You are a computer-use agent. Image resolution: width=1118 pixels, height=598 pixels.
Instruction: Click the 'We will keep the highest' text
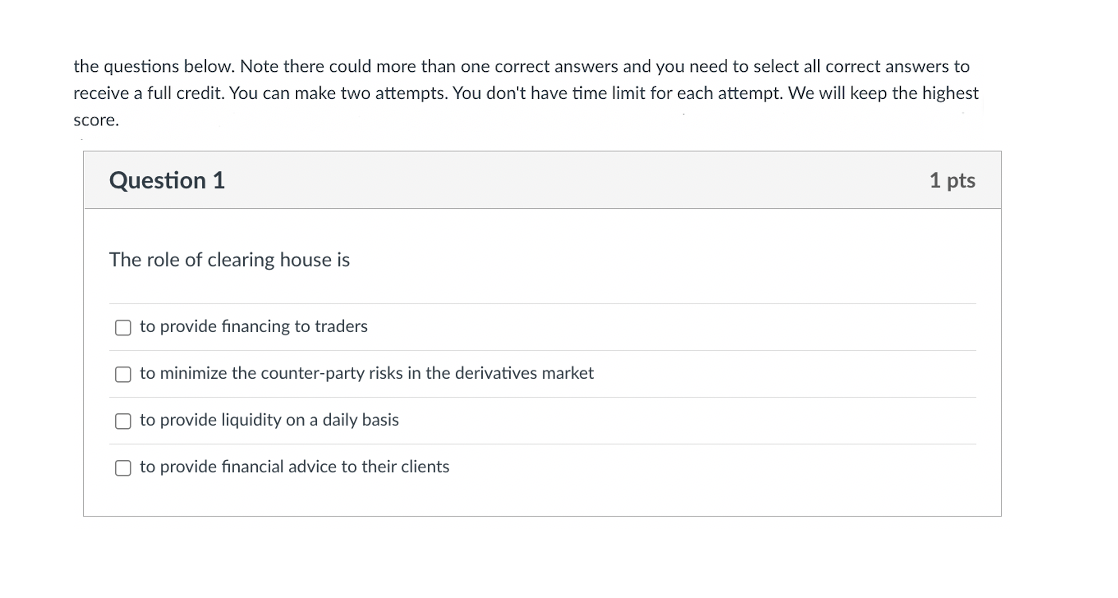coord(883,93)
